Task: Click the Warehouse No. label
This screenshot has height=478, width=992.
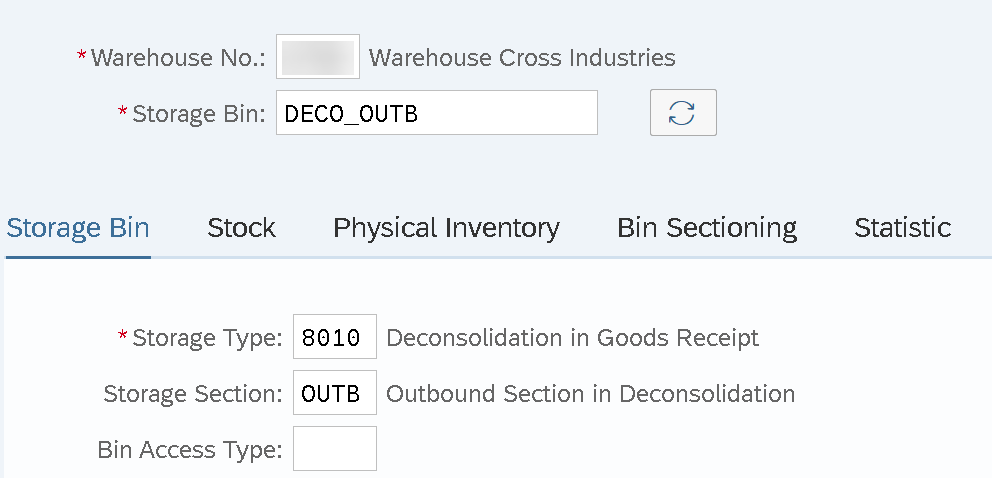Action: click(178, 58)
